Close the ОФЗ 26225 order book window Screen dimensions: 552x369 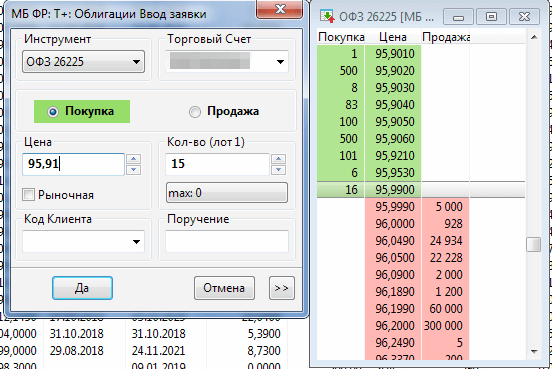click(x=525, y=17)
